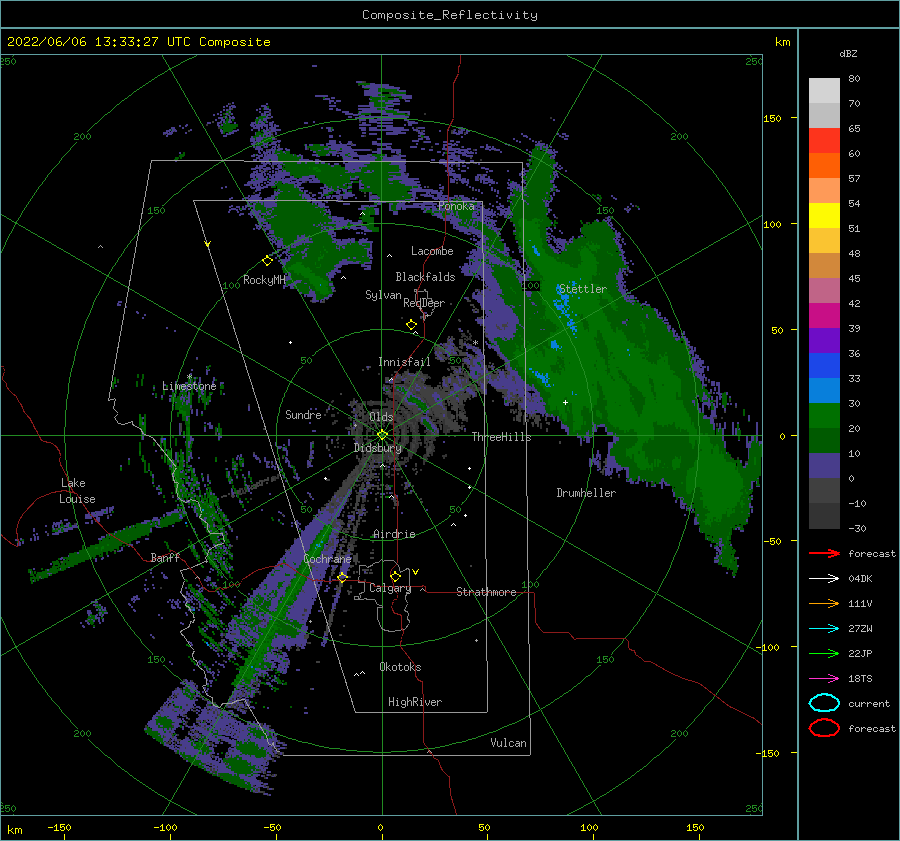Select the Cochrane city label
Viewport: 900px width, 841px height.
[327, 559]
